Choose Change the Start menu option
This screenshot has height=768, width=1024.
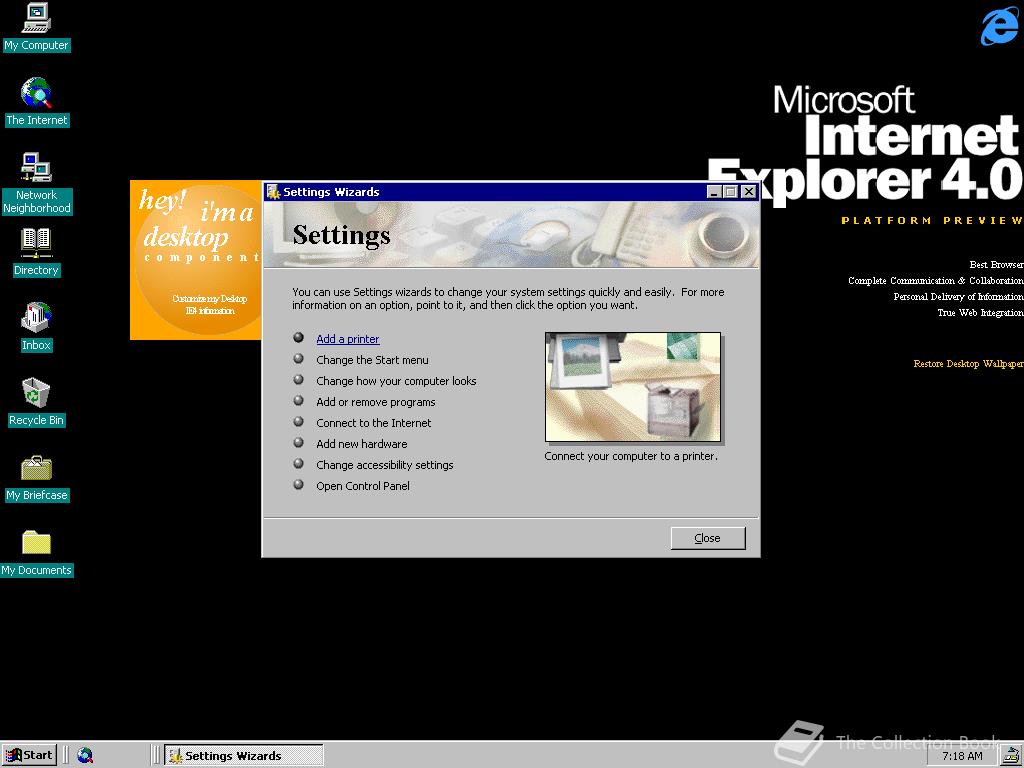[x=372, y=360]
